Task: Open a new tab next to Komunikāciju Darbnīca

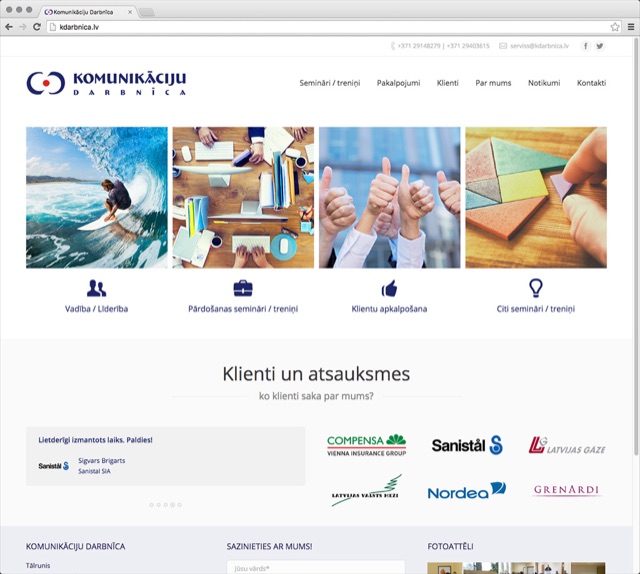Action: tap(147, 12)
